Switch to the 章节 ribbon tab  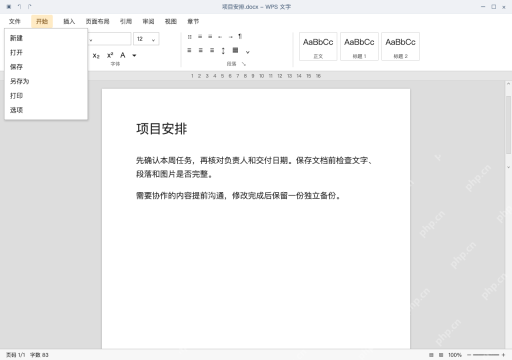pos(193,21)
